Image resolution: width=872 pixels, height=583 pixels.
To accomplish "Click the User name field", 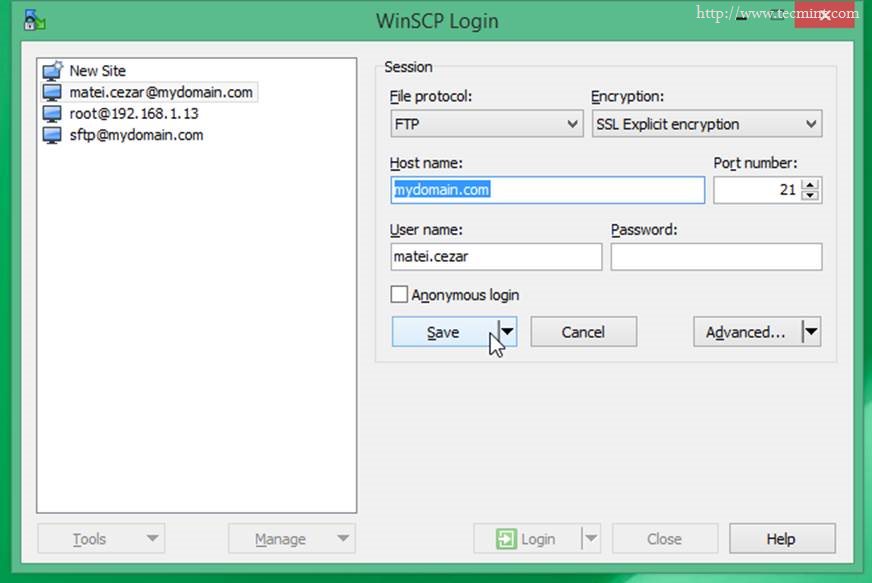I will (x=496, y=256).
